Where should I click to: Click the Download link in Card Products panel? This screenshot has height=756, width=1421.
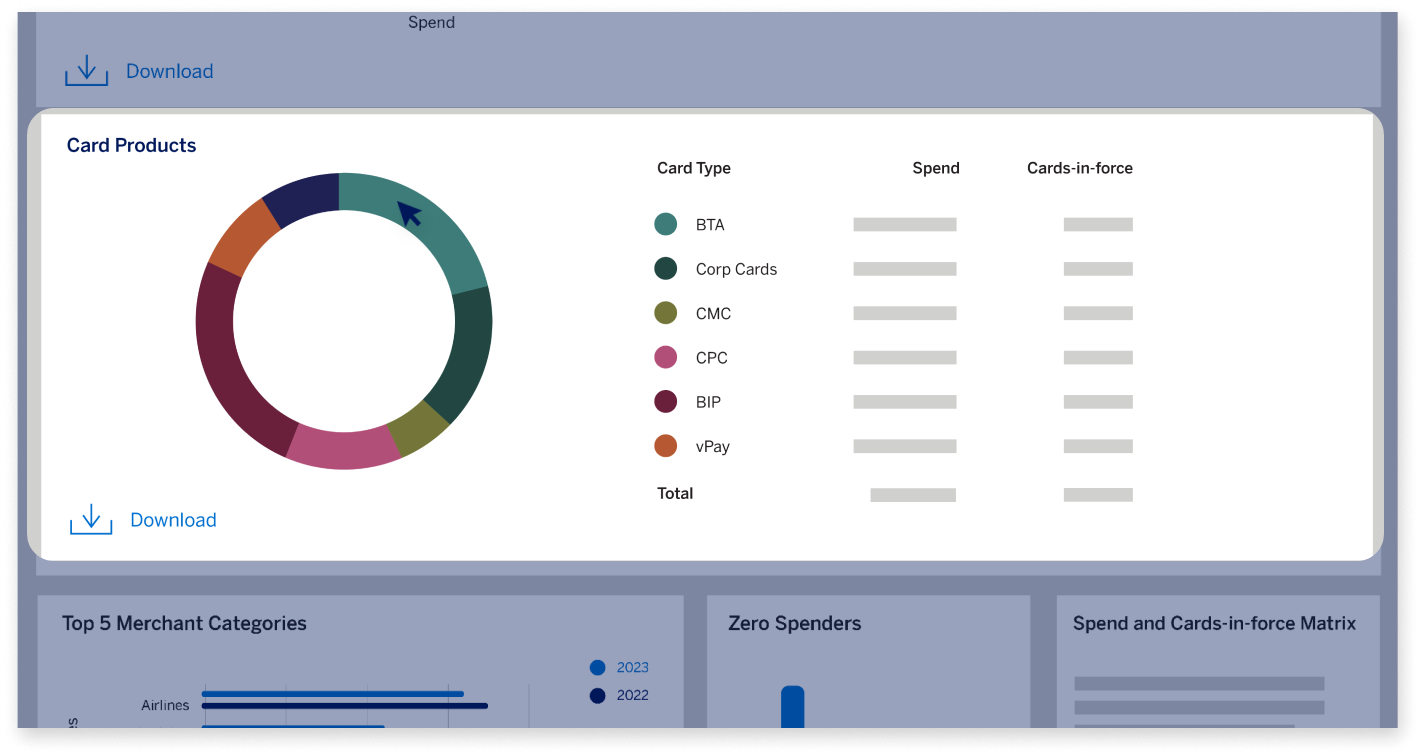coord(172,519)
